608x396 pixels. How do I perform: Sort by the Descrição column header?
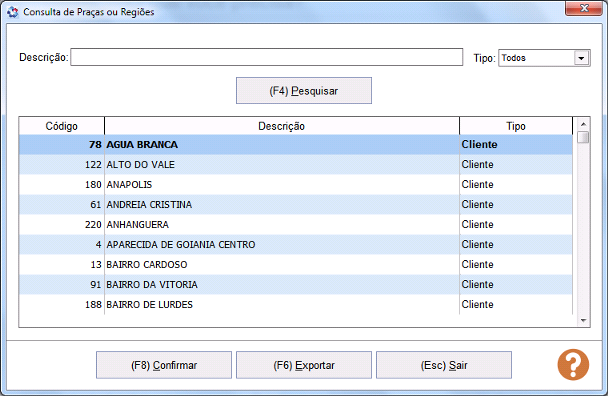coord(282,126)
